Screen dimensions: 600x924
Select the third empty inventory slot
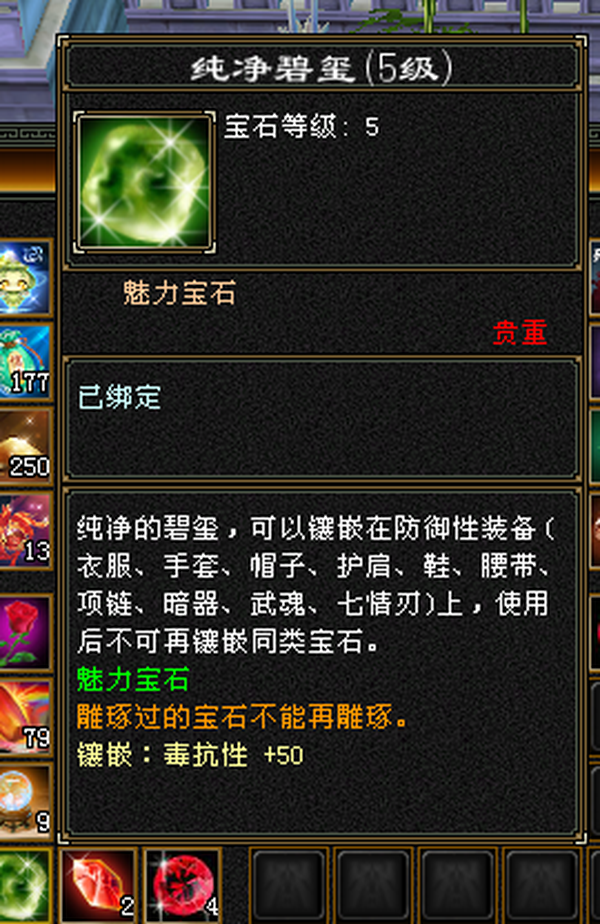pyautogui.click(x=457, y=886)
